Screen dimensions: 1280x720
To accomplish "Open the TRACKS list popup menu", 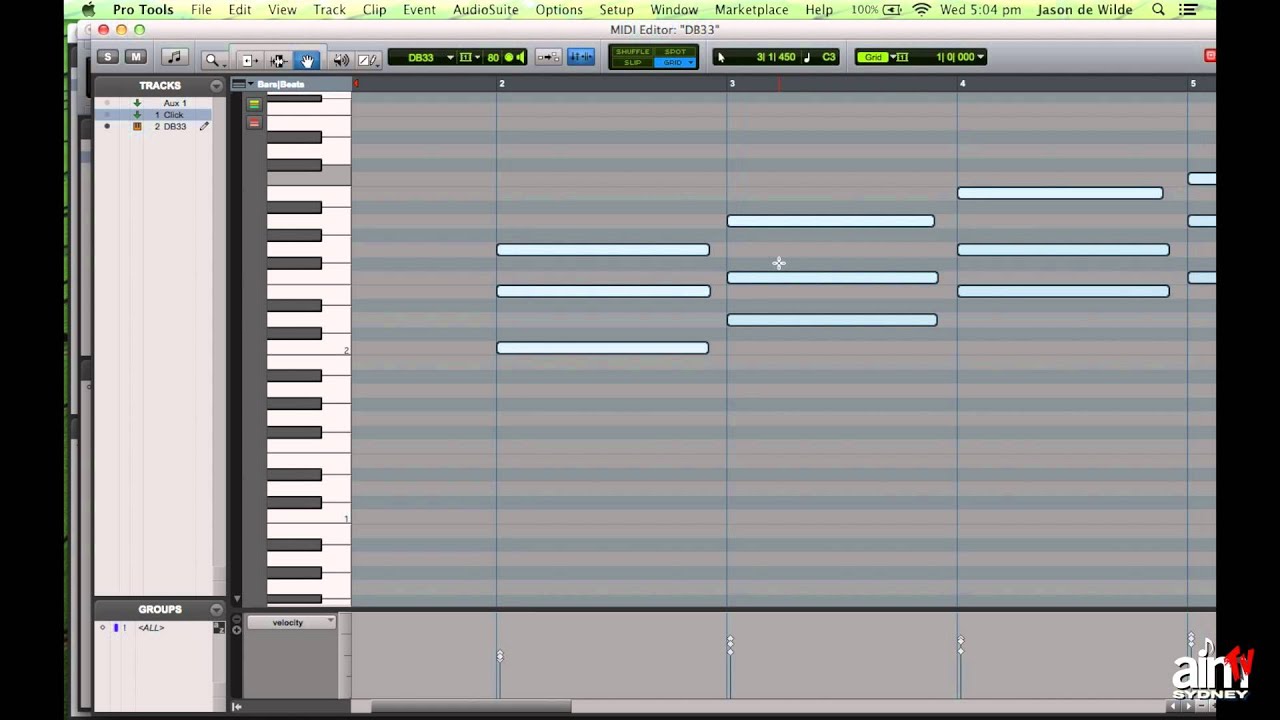I will pos(216,86).
